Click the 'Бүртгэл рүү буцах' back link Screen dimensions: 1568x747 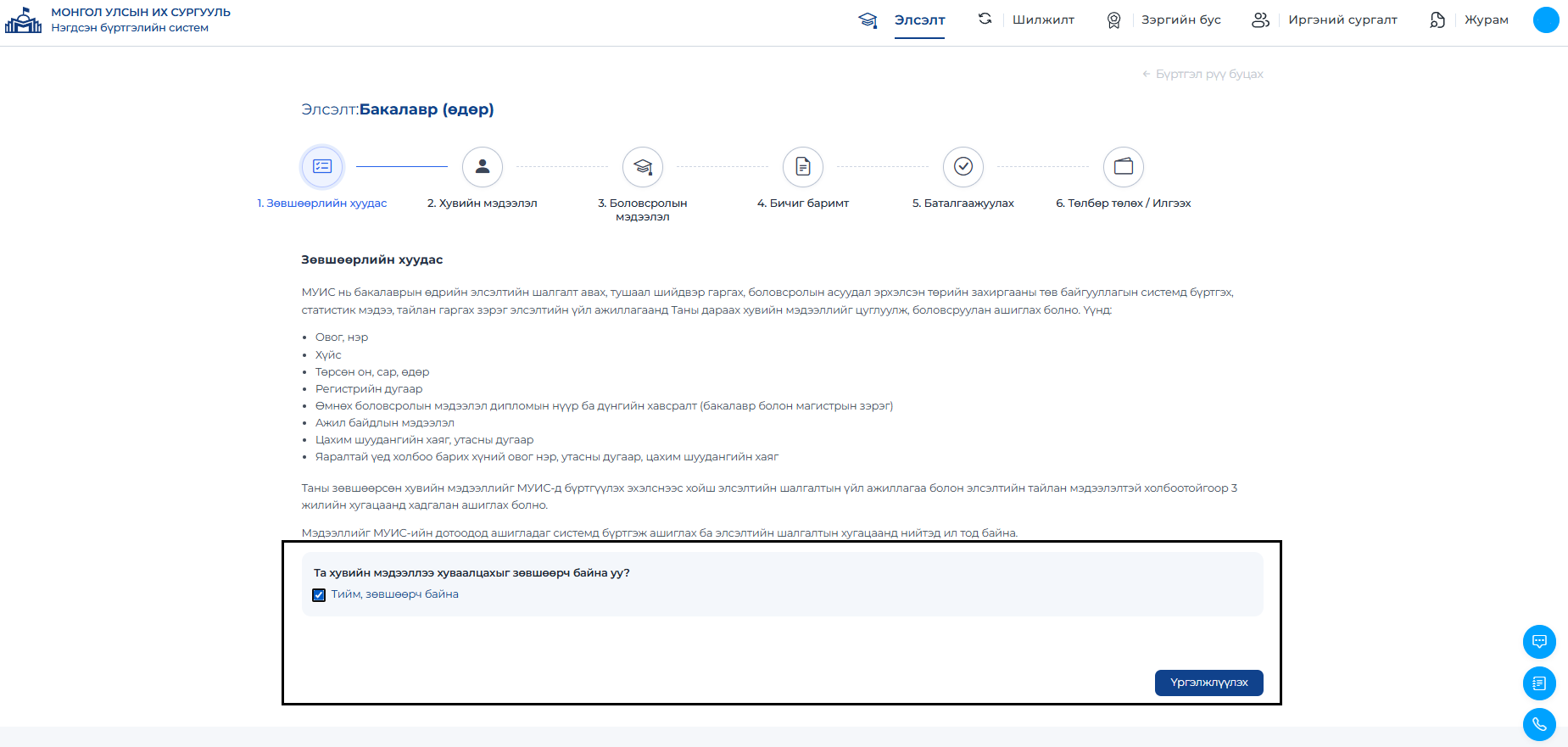[1203, 74]
